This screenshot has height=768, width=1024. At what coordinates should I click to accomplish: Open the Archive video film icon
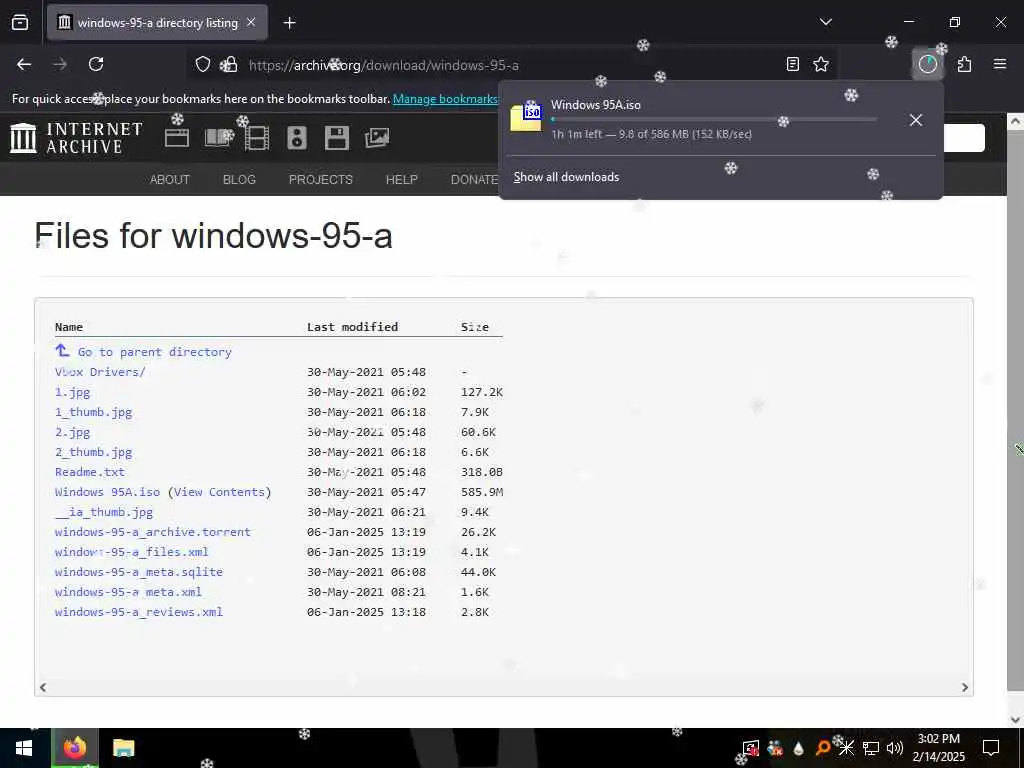tap(257, 138)
